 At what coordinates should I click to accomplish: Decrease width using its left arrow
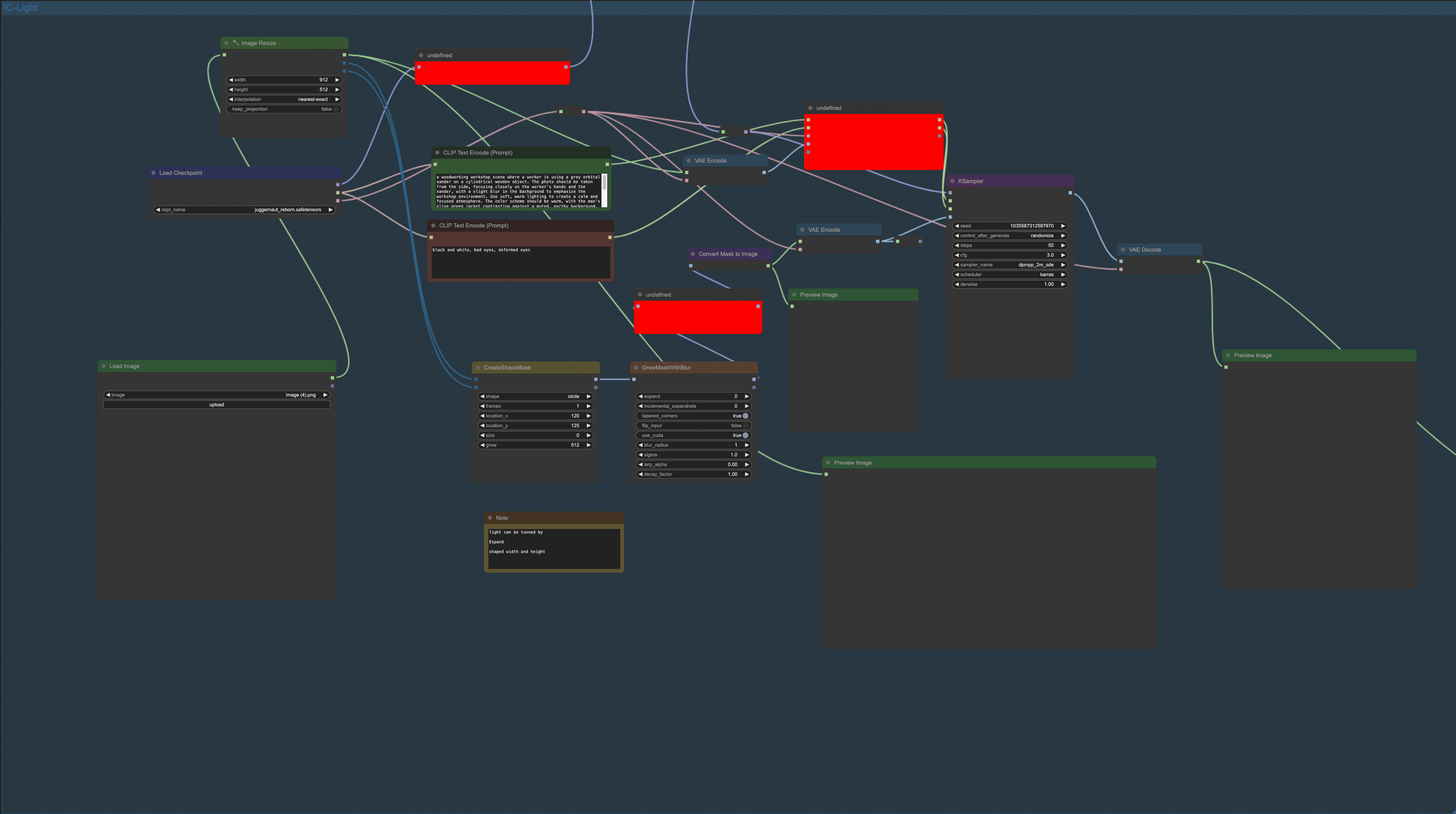231,80
